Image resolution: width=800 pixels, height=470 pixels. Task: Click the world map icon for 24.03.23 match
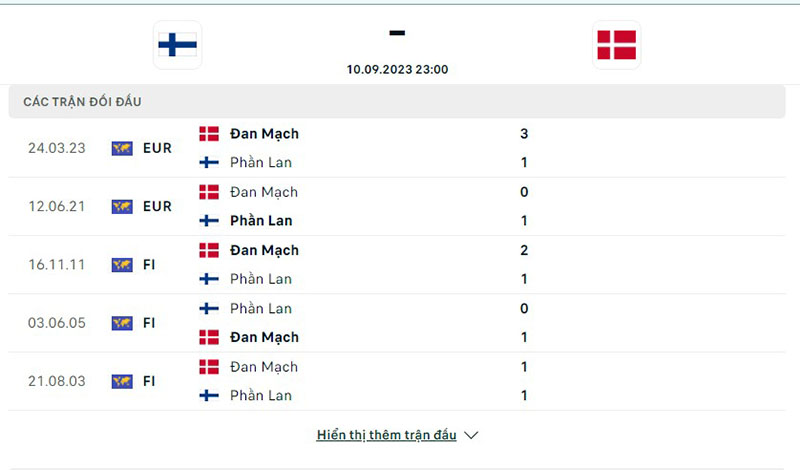click(x=122, y=148)
